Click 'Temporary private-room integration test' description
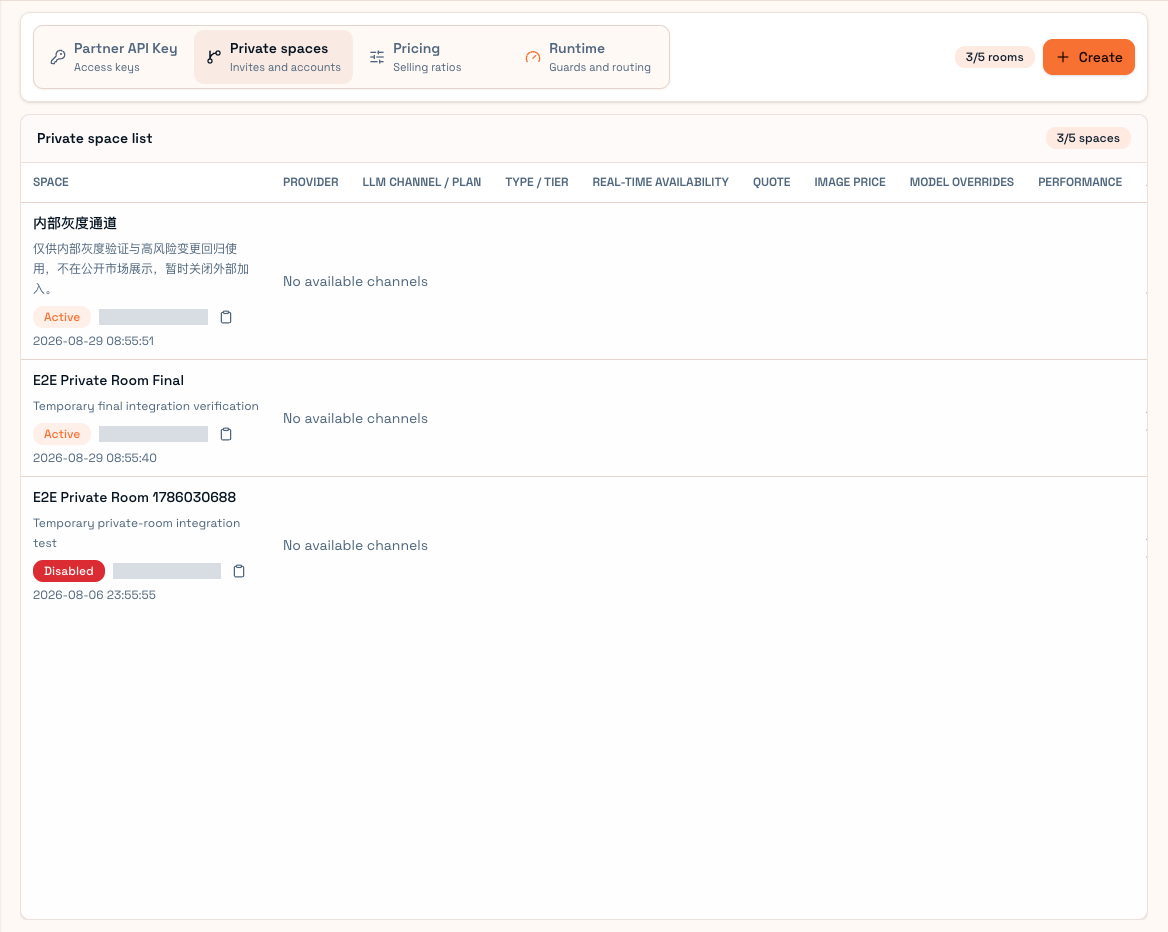1168x932 pixels. click(137, 533)
